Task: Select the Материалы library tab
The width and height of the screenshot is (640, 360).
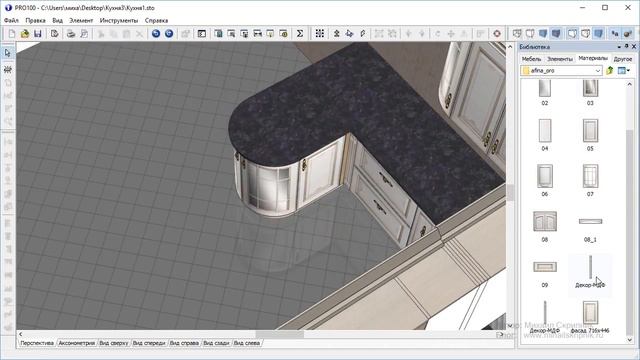Action: [593, 58]
